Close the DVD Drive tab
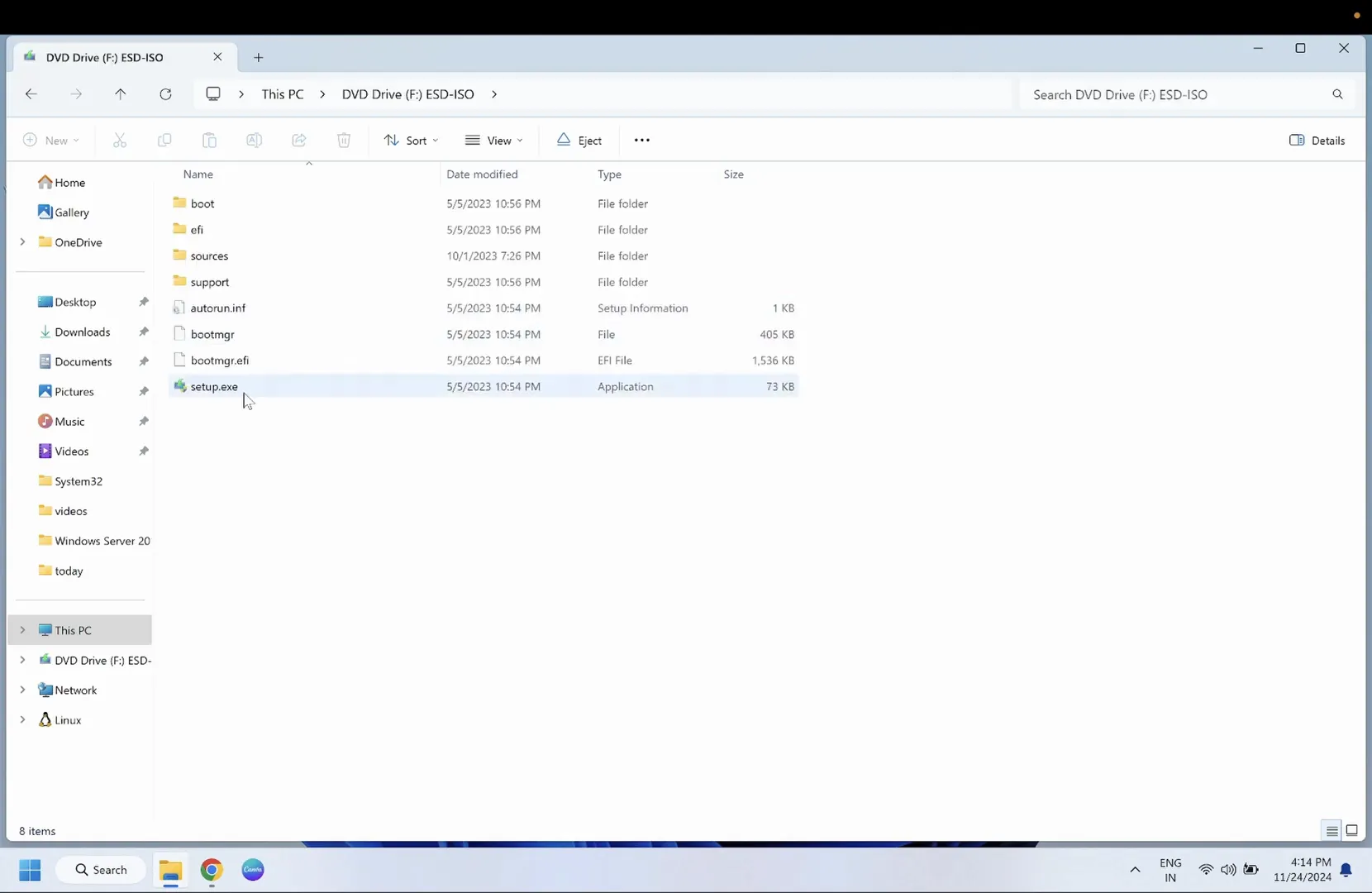Viewport: 1372px width, 893px height. (x=217, y=57)
